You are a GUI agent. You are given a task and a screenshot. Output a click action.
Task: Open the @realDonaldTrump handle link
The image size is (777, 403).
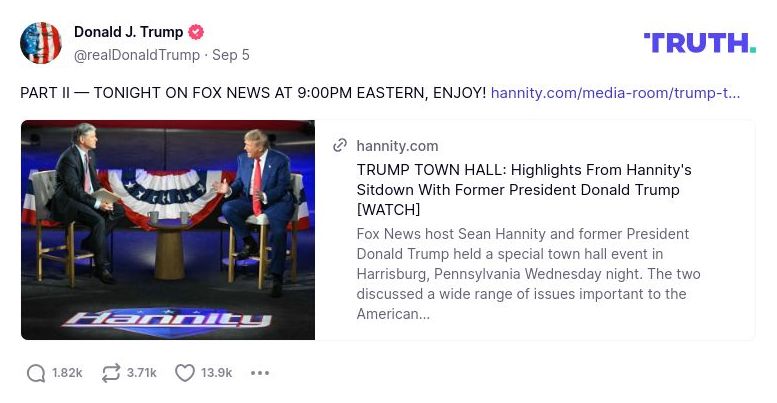137,54
